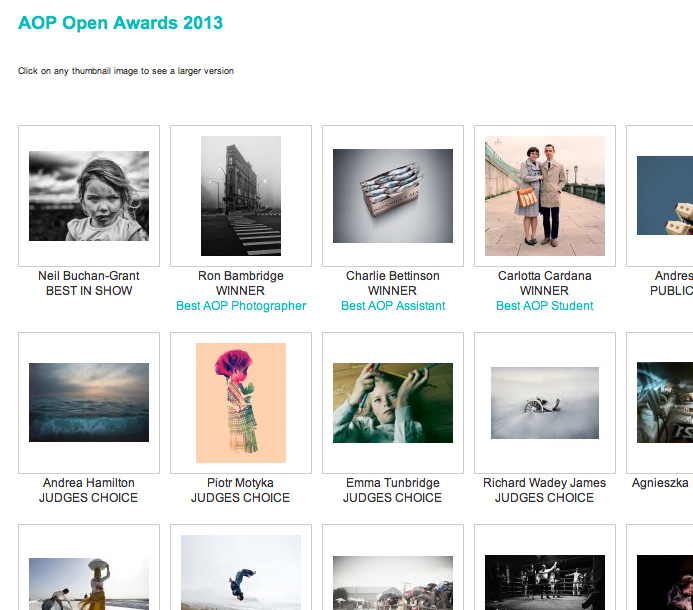This screenshot has width=693, height=610.
Task: Click JUDGES CHOICE under Emma Tunbridge
Action: pyautogui.click(x=392, y=498)
